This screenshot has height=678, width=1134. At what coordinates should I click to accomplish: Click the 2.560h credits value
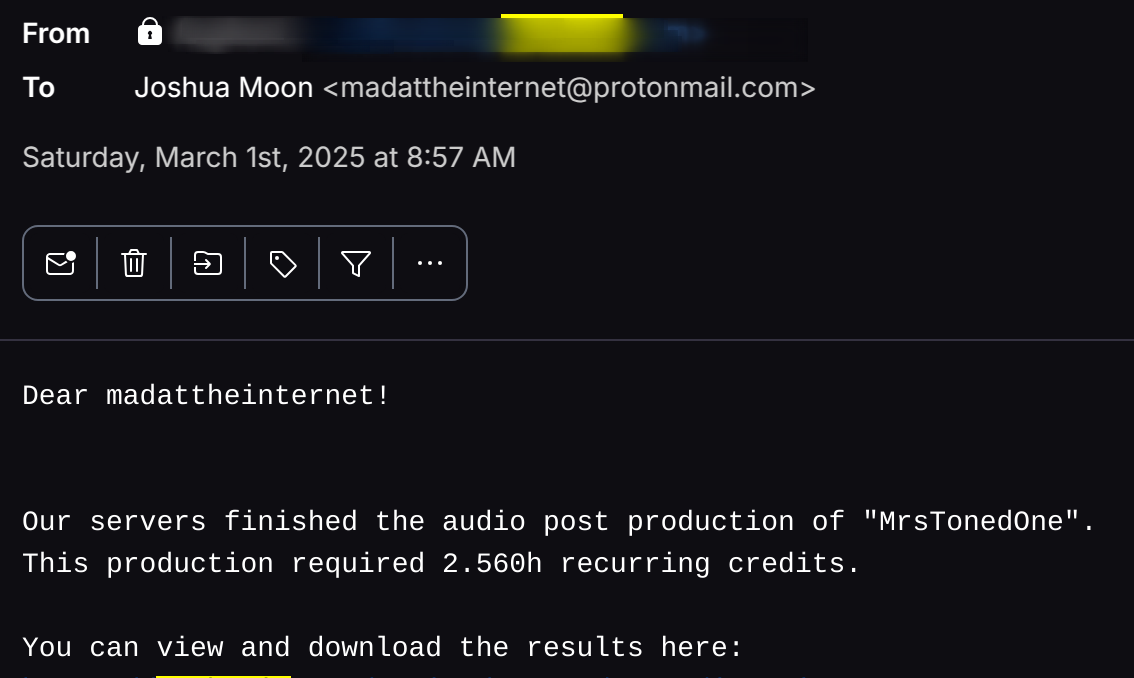click(x=492, y=564)
